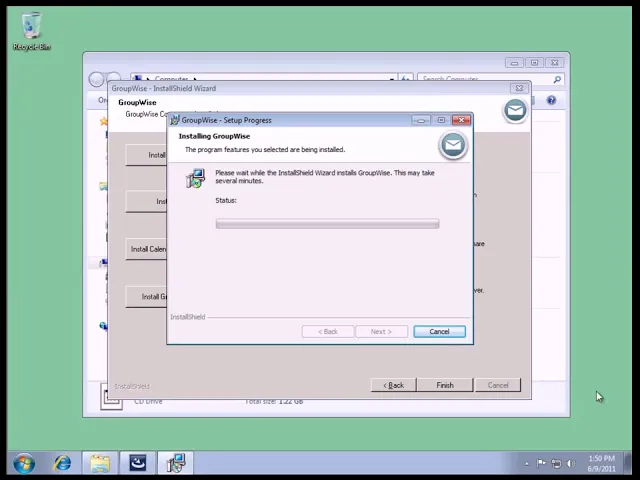Click the first Install button in the wizard
The height and width of the screenshot is (480, 640).
point(146,155)
